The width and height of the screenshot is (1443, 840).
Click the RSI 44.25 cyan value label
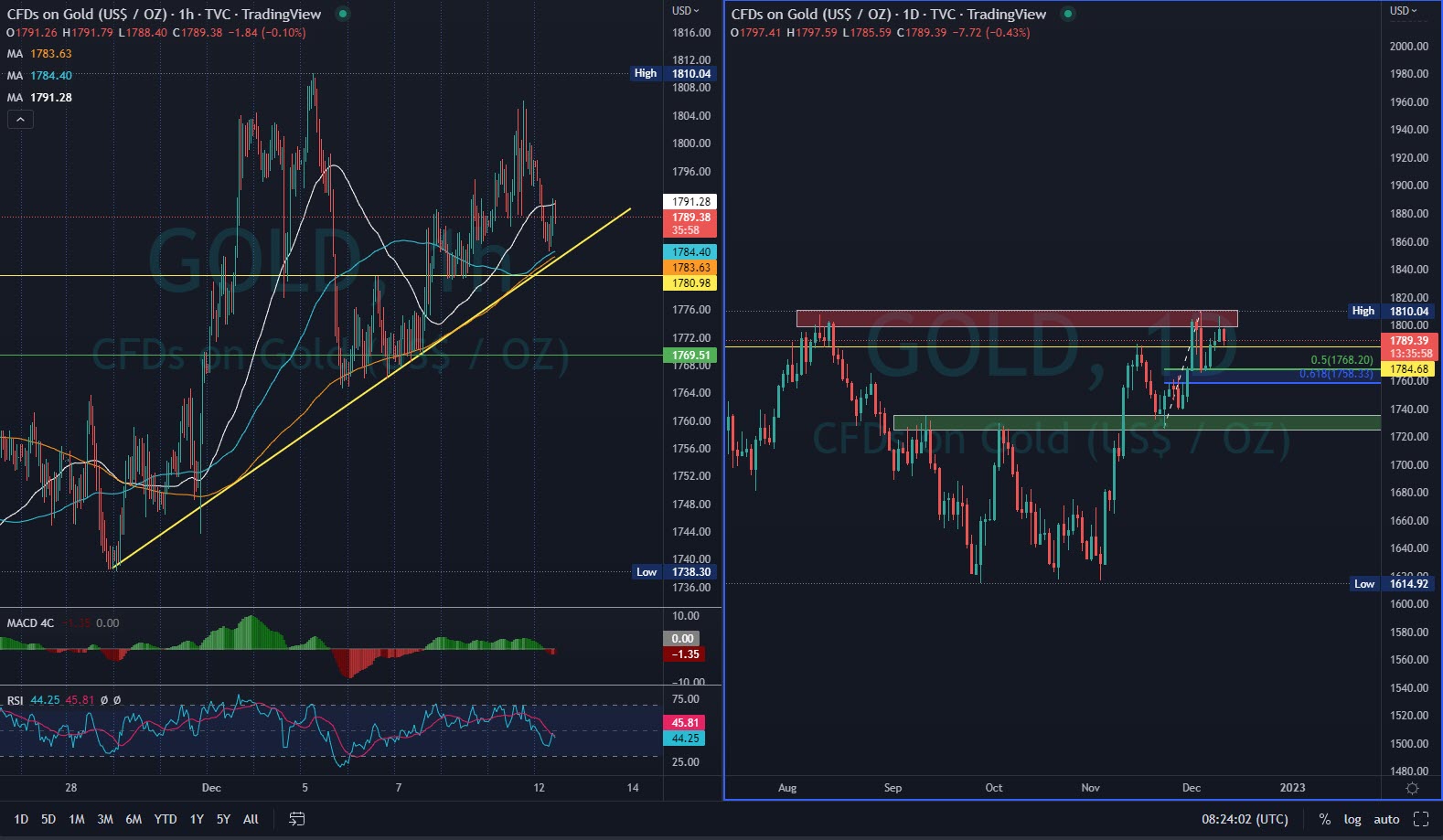(x=685, y=739)
